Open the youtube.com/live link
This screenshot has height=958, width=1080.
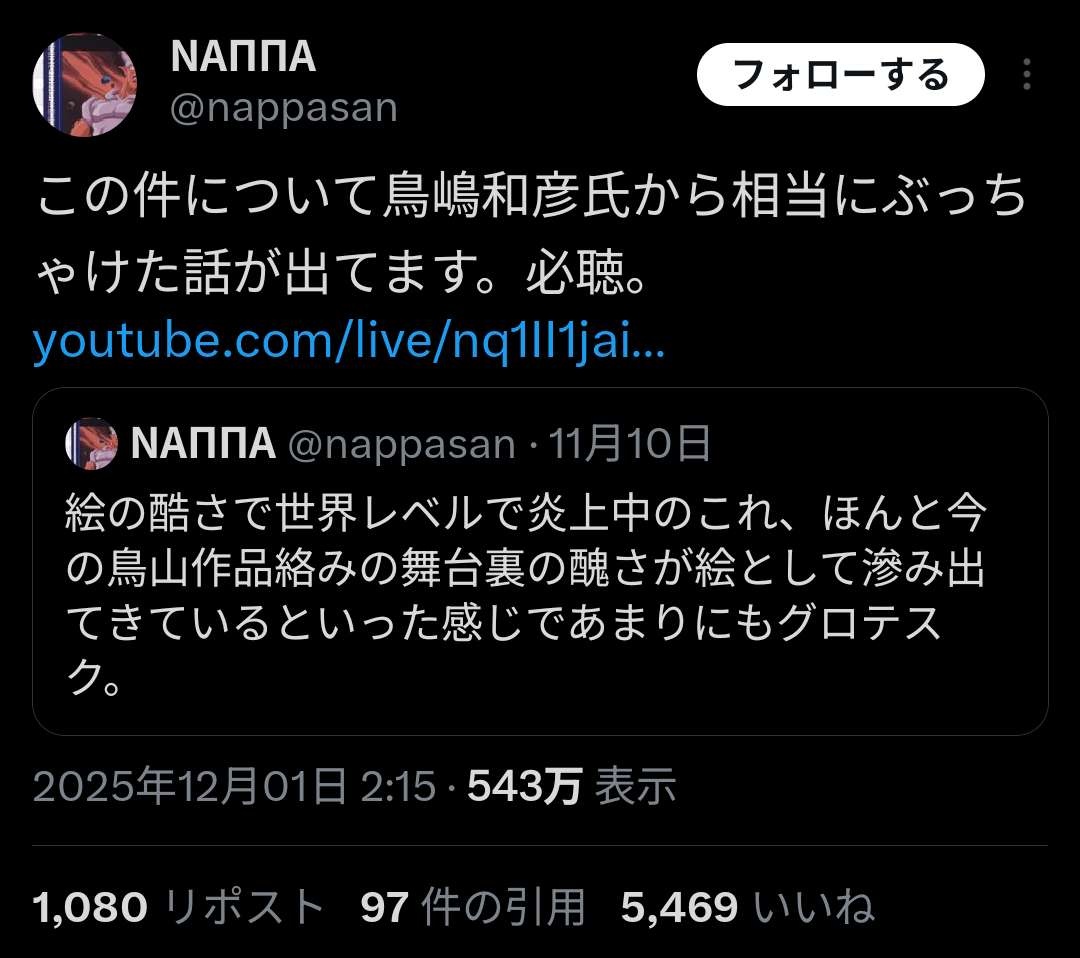tap(349, 340)
